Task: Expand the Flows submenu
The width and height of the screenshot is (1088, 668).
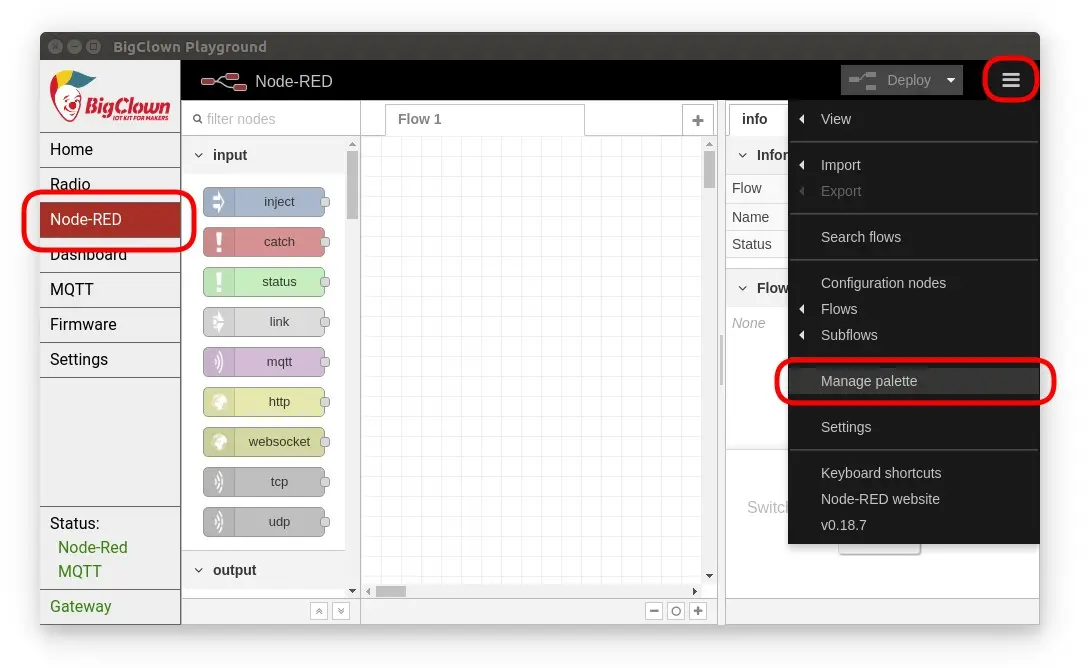Action: [x=913, y=309]
